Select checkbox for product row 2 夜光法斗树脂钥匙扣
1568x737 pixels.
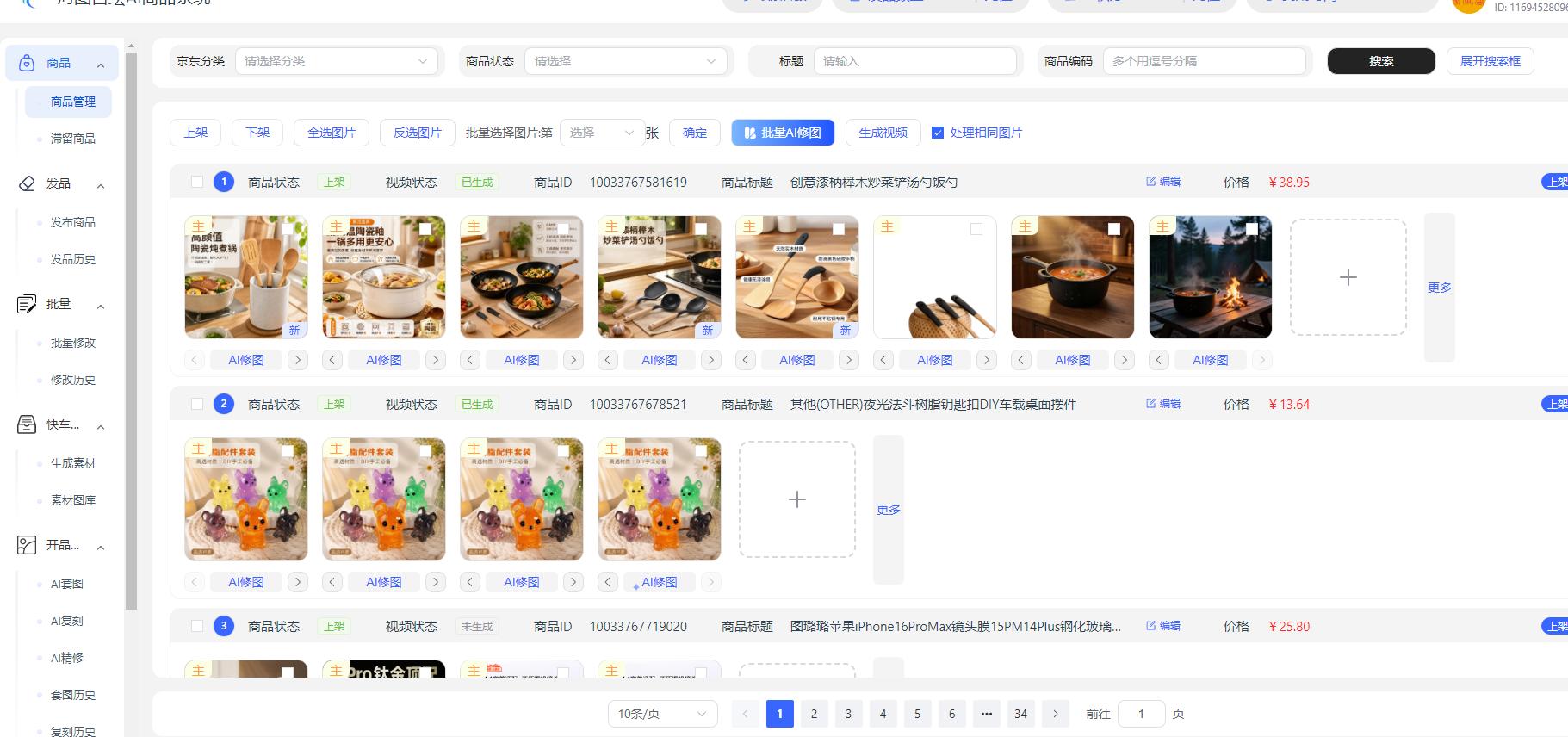[x=197, y=404]
